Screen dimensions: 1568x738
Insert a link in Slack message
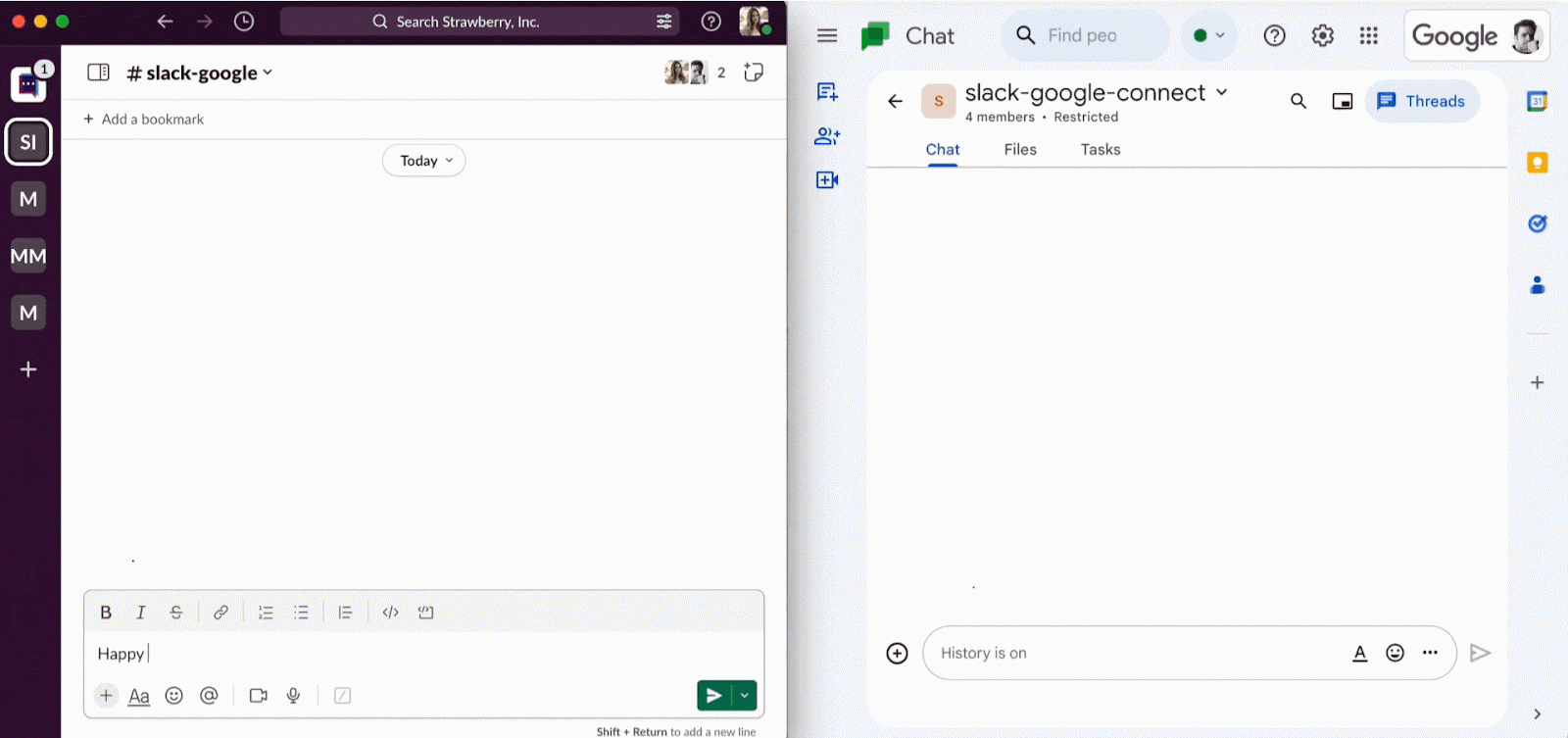point(221,613)
